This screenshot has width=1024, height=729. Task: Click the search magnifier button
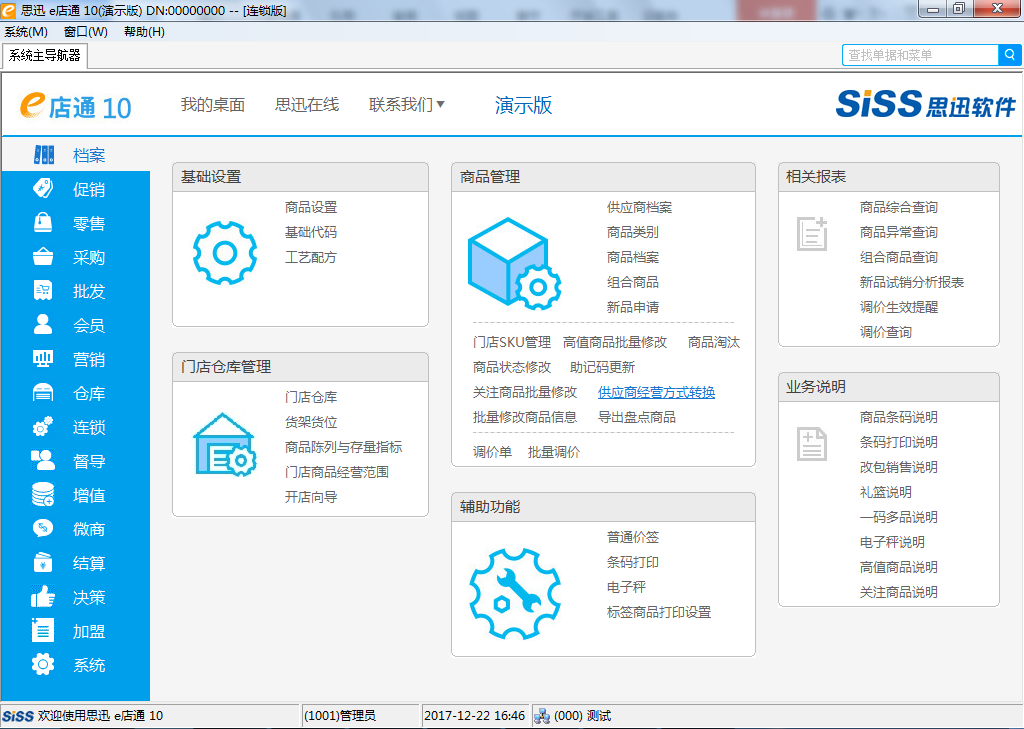click(x=1009, y=55)
